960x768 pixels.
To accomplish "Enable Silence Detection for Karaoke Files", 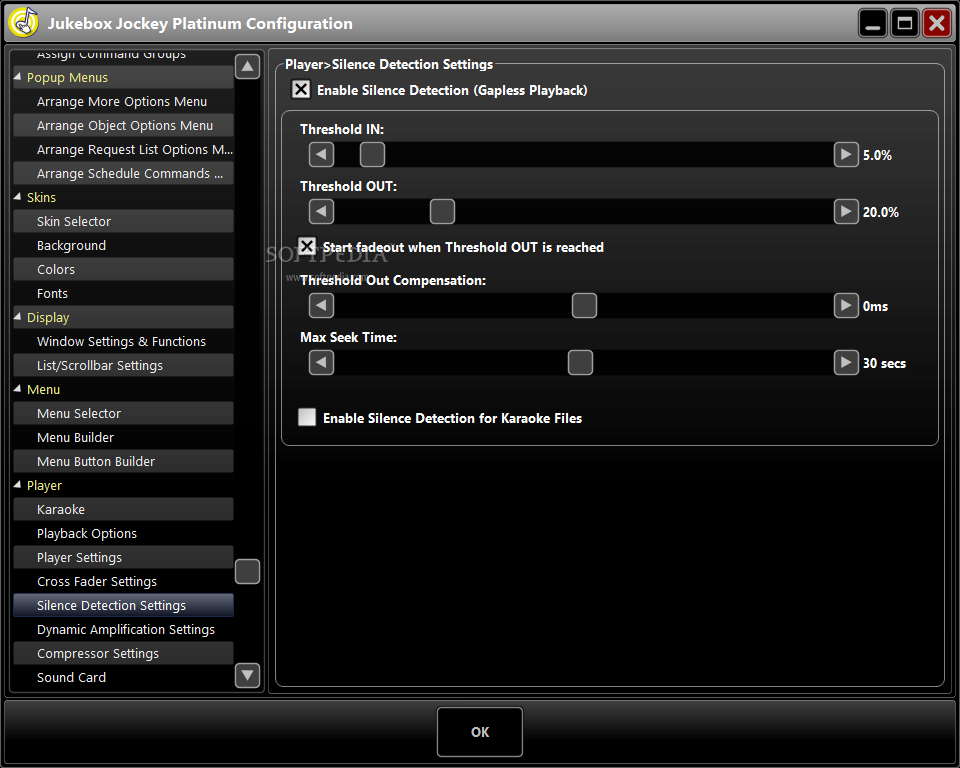I will click(307, 417).
